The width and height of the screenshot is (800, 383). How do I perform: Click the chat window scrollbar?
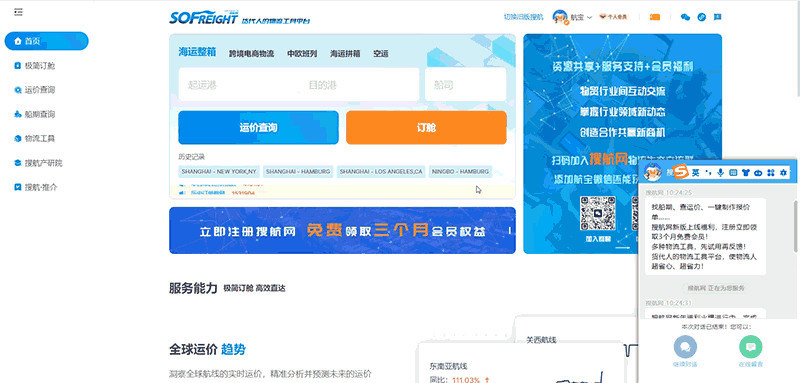(x=794, y=225)
